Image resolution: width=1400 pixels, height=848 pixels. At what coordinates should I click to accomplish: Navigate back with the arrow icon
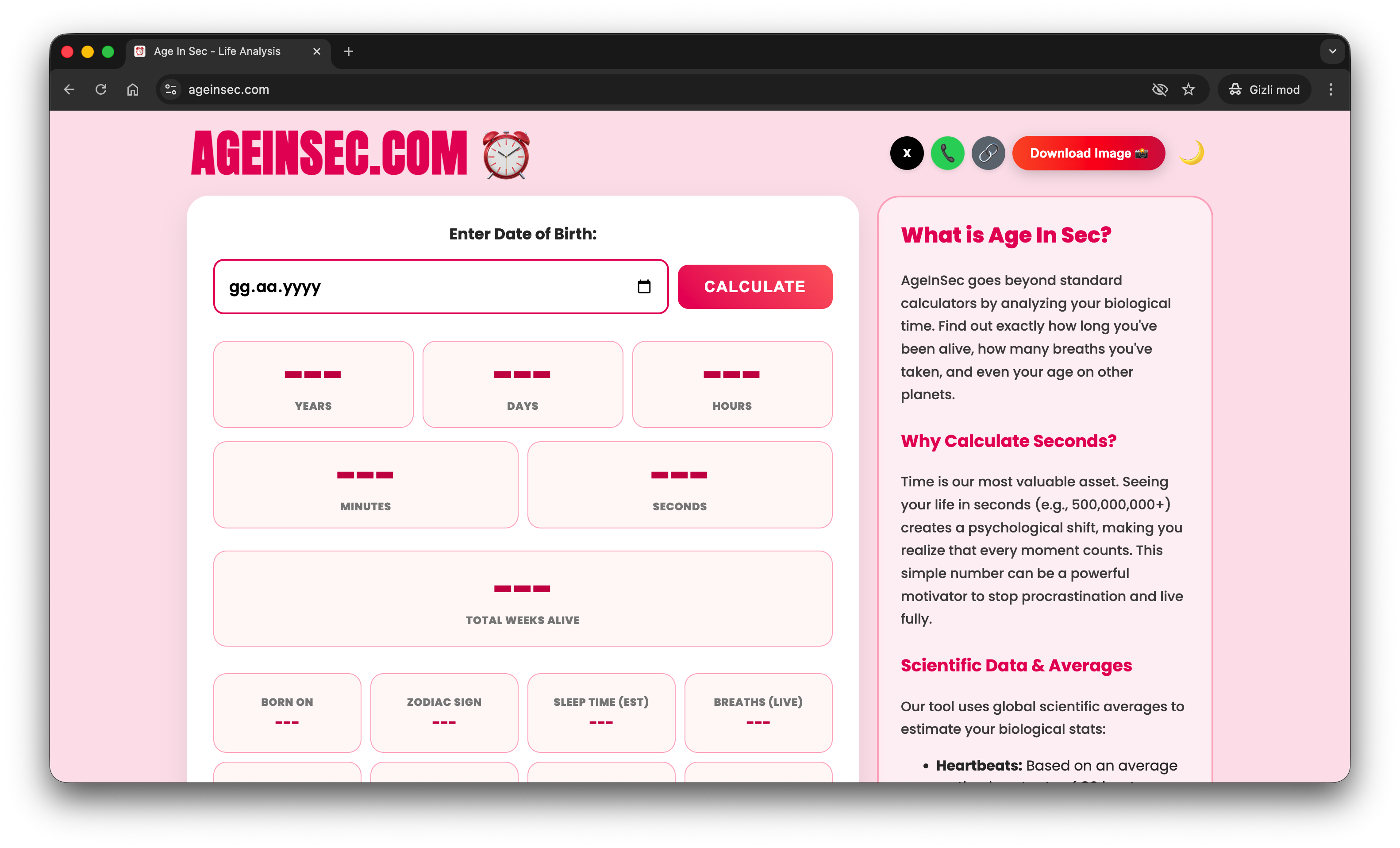(69, 89)
